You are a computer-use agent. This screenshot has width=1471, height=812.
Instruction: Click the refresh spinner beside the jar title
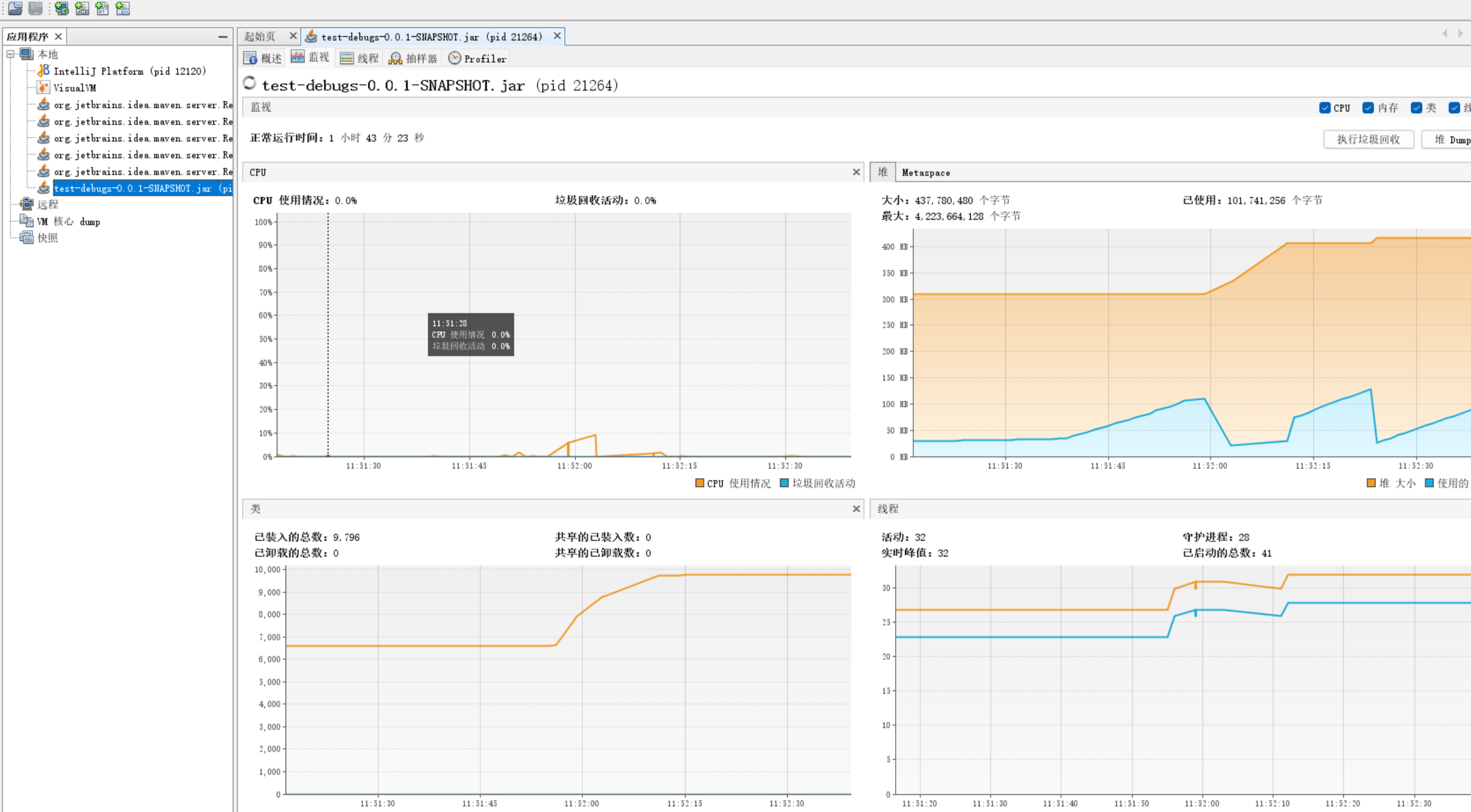tap(250, 84)
